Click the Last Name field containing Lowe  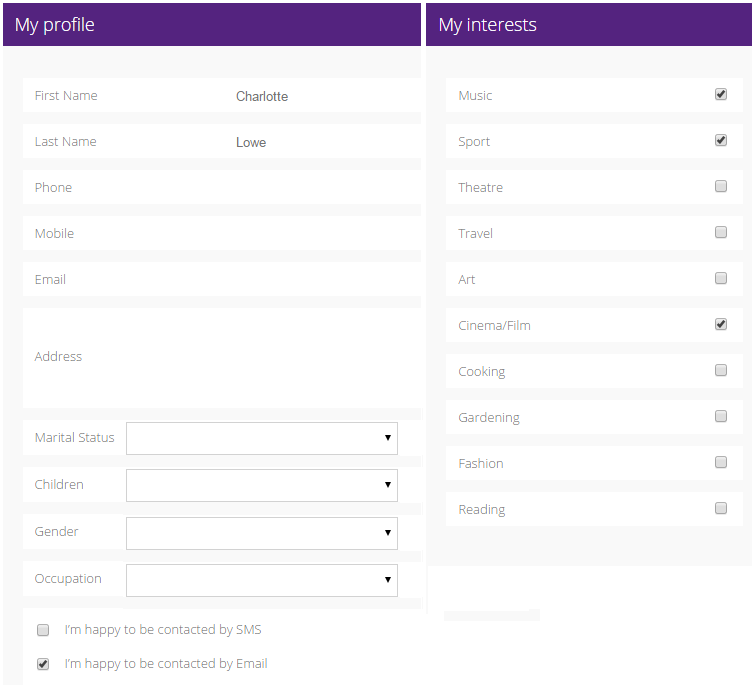[320, 142]
